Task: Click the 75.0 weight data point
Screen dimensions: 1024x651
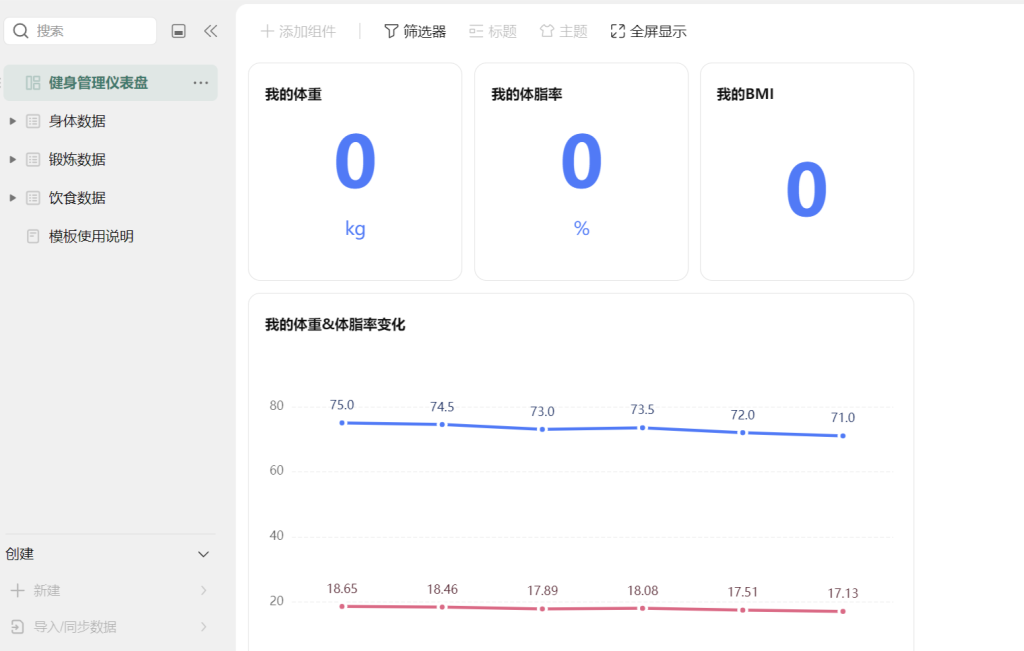Action: click(x=342, y=423)
